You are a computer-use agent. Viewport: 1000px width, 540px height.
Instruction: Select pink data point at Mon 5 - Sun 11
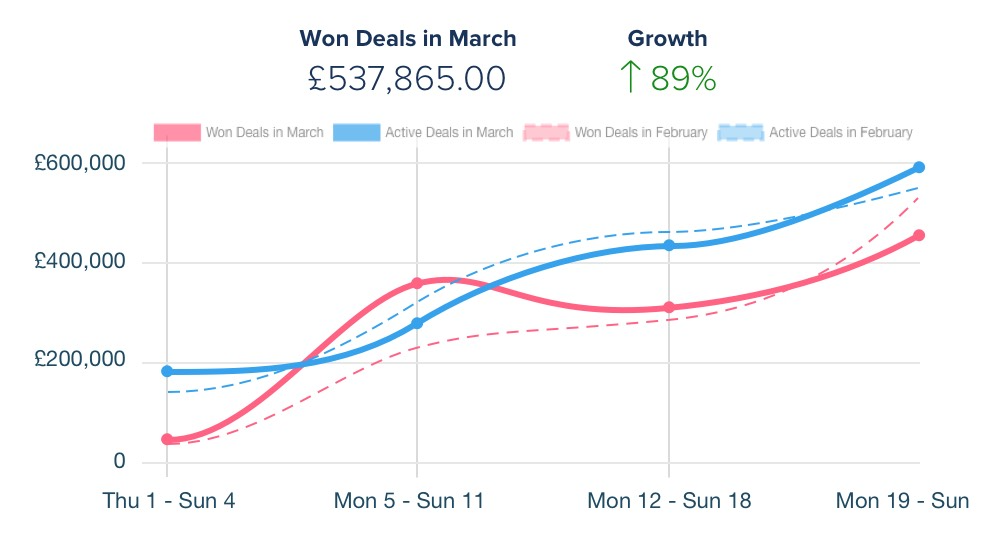click(x=417, y=283)
